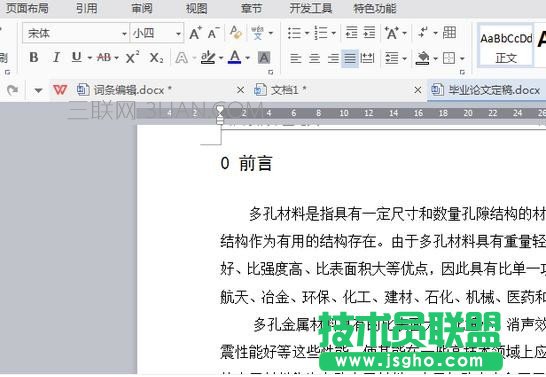This screenshot has height=377, width=546.
Task: Apply bulleted list icon
Action: tap(295, 33)
